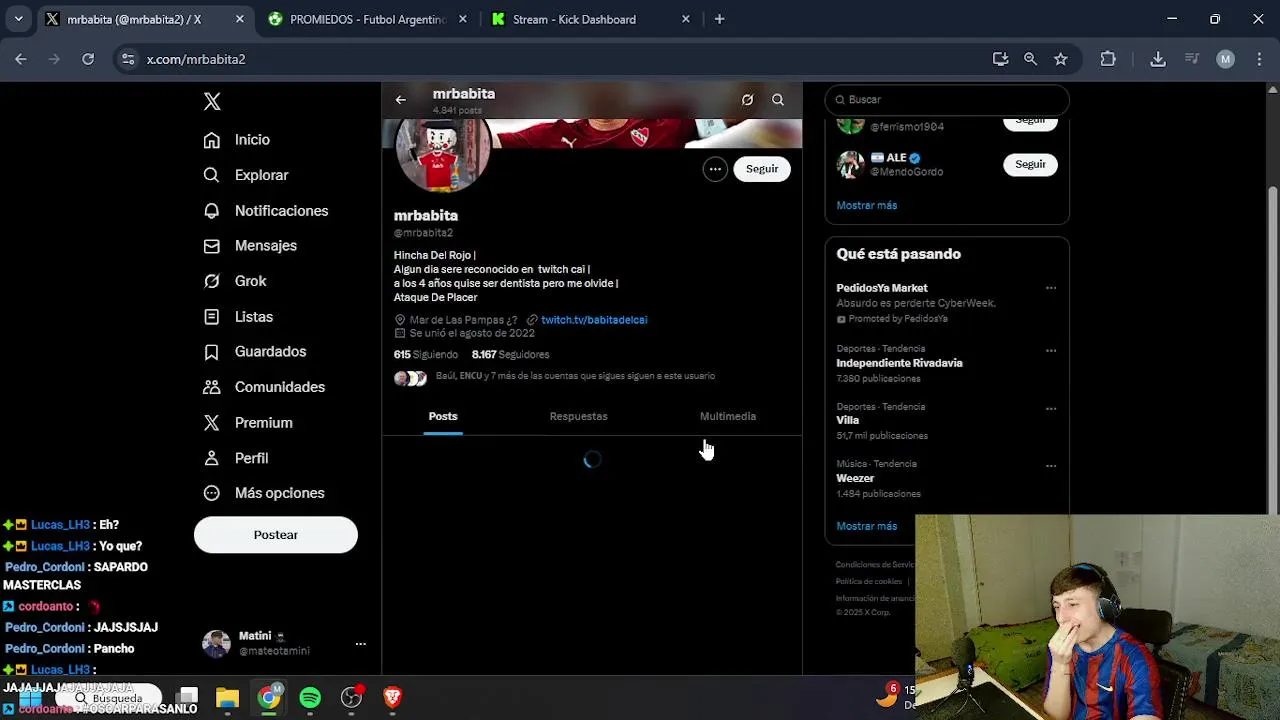Open File Explorer from the taskbar

pos(228,698)
